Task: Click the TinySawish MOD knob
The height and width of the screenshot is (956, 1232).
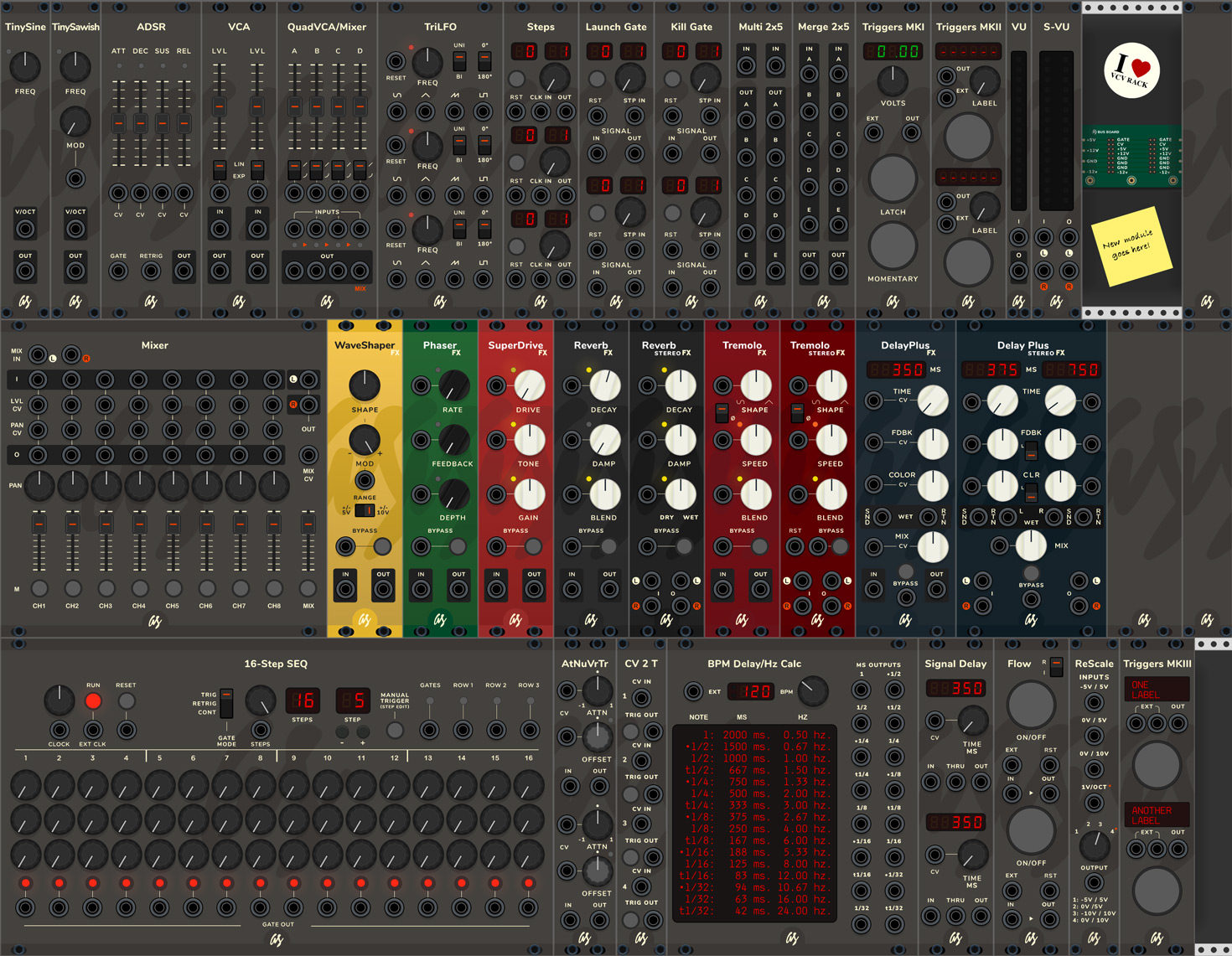Action: pyautogui.click(x=75, y=121)
